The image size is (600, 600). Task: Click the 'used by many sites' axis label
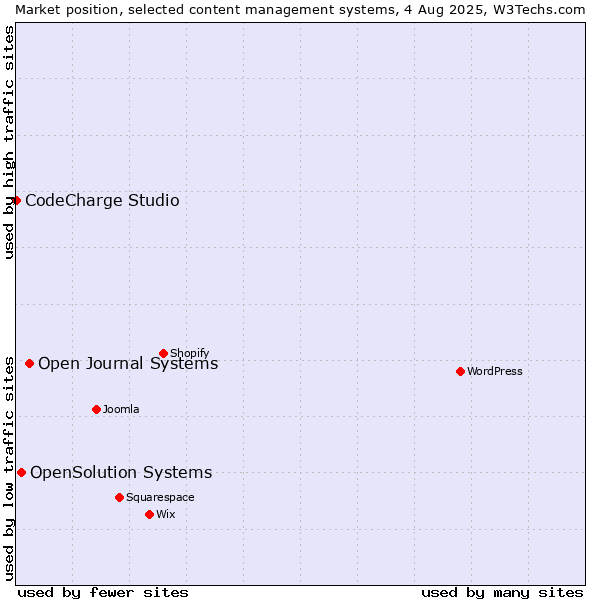[502, 593]
